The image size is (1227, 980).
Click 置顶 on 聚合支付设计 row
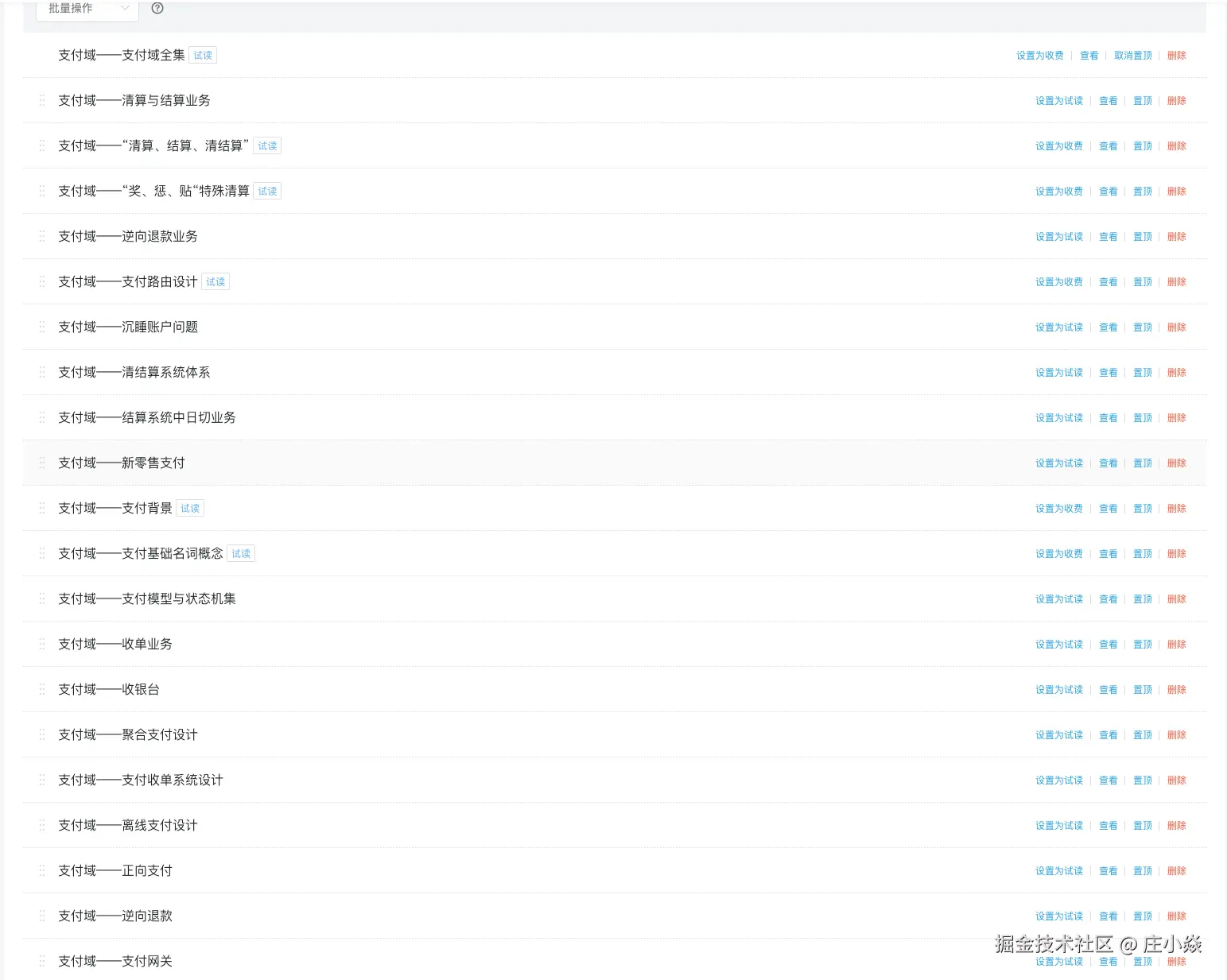point(1142,734)
